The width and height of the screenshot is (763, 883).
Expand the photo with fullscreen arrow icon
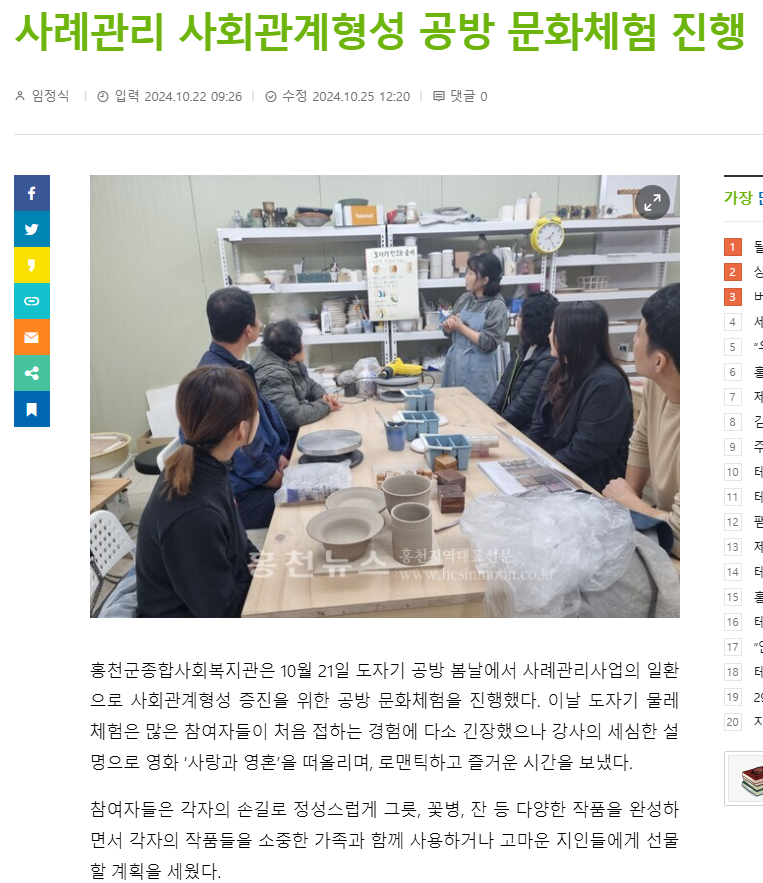(x=652, y=202)
